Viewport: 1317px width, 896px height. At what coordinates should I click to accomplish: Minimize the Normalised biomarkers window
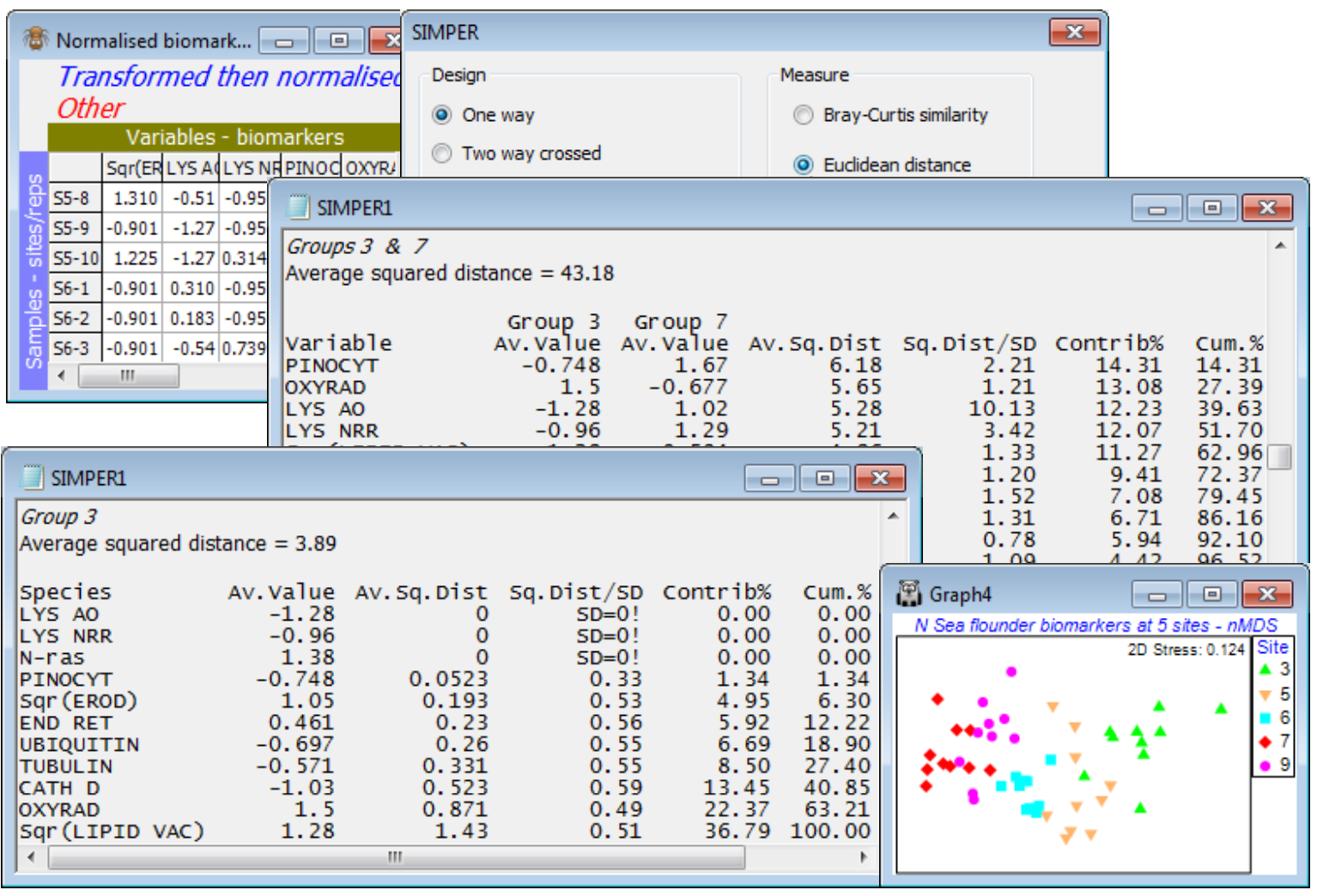[x=284, y=40]
